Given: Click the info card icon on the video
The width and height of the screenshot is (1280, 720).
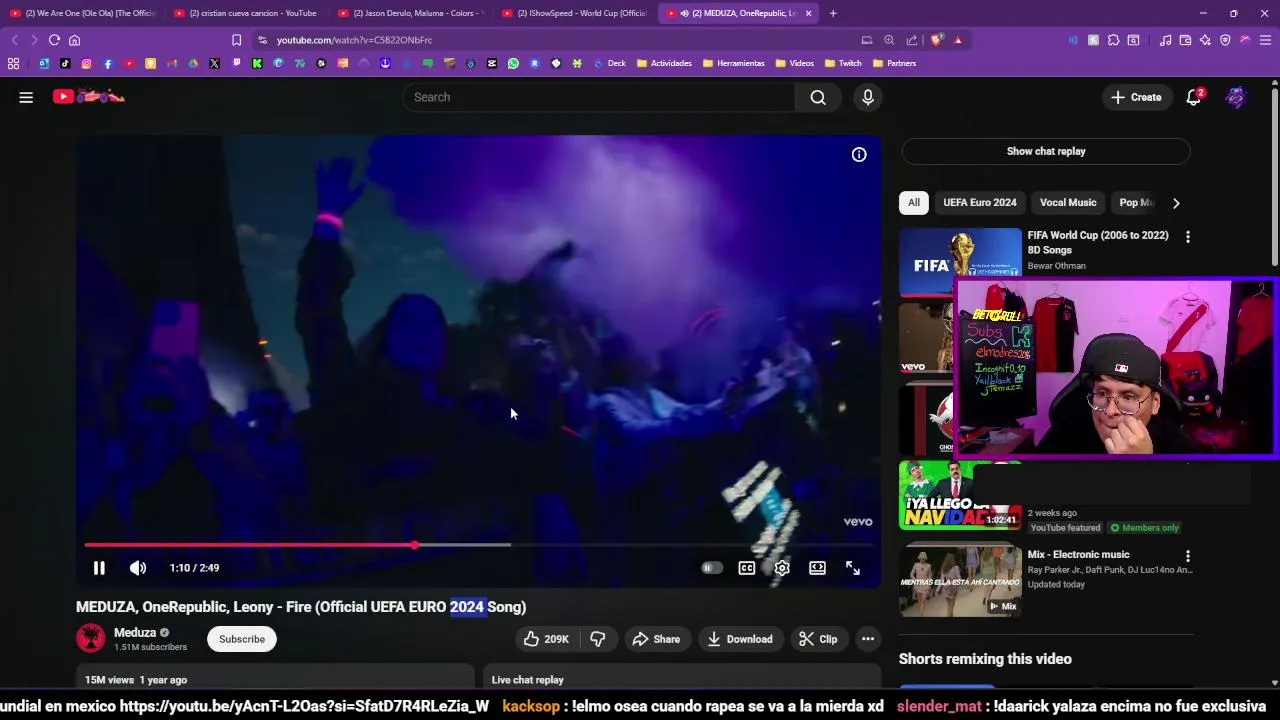Looking at the screenshot, I should coord(859,154).
